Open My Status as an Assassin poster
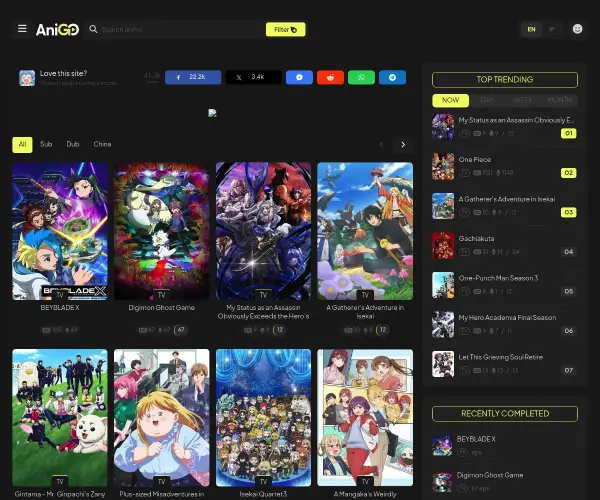This screenshot has width=600, height=500. (x=263, y=231)
